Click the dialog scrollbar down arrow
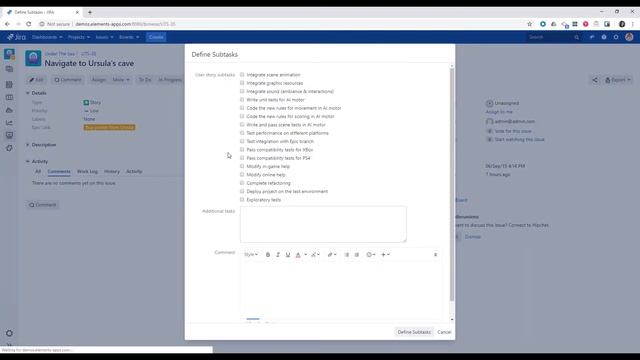This screenshot has width=640, height=360. 452,319
